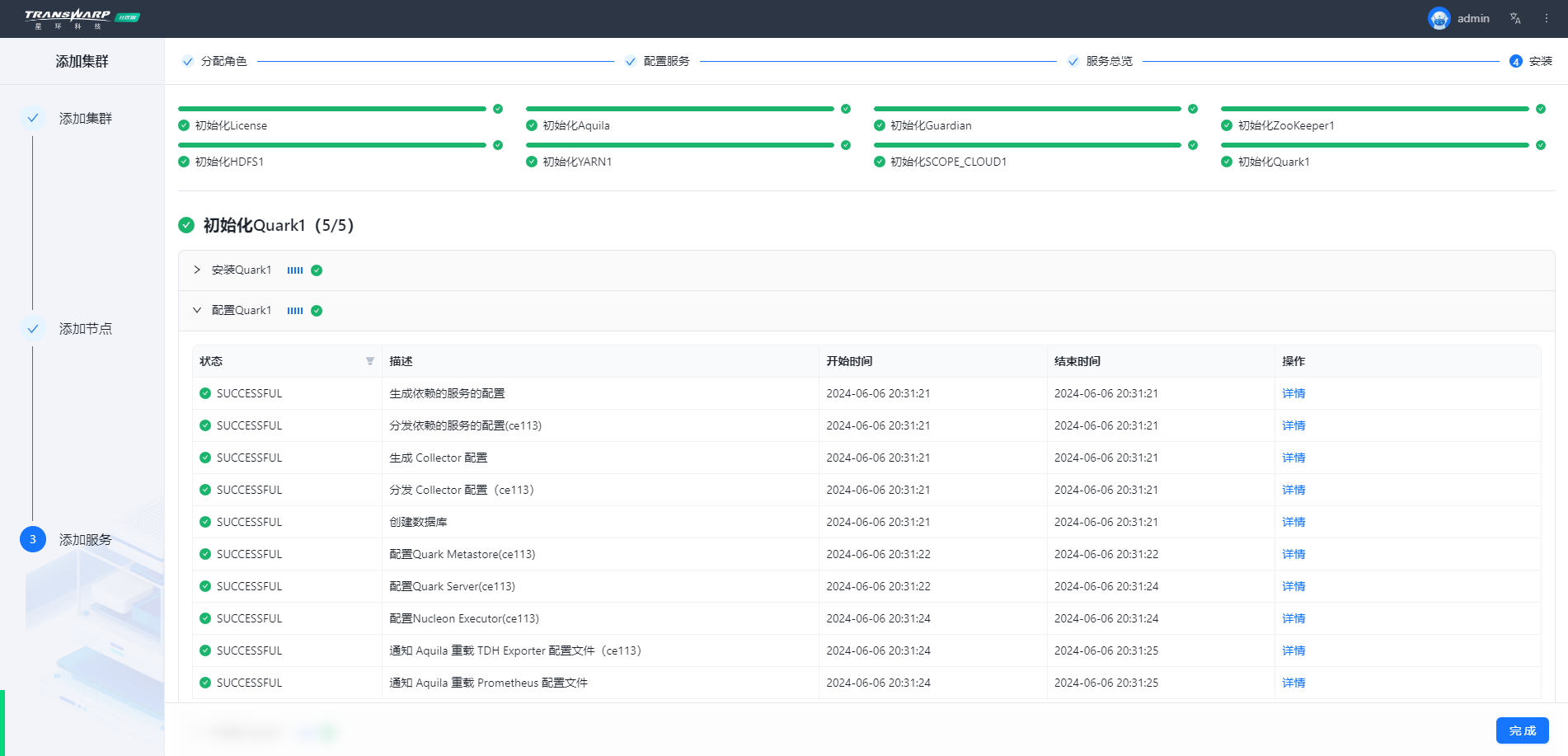Open 详情 for 分发依赖的服务的配置(ce113)

point(1293,425)
